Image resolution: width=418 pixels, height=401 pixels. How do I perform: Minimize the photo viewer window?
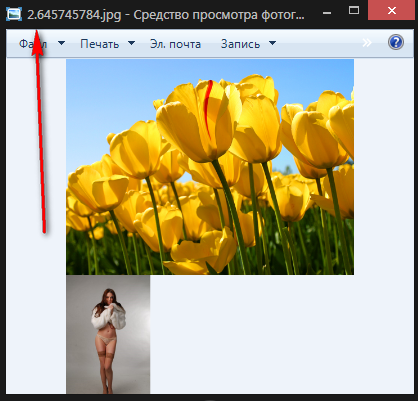tap(327, 13)
